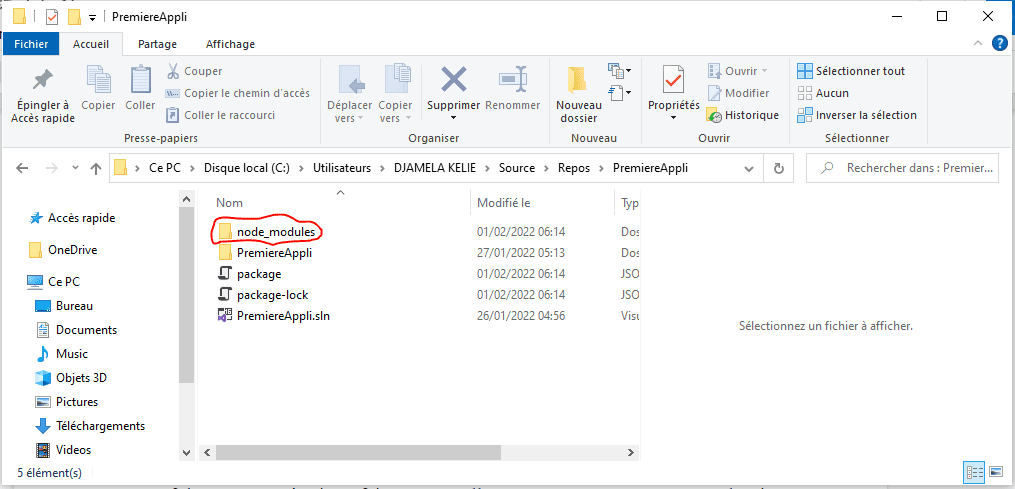This screenshot has width=1015, height=489.
Task: Switch to details view toggle in status bar
Action: tap(975, 471)
